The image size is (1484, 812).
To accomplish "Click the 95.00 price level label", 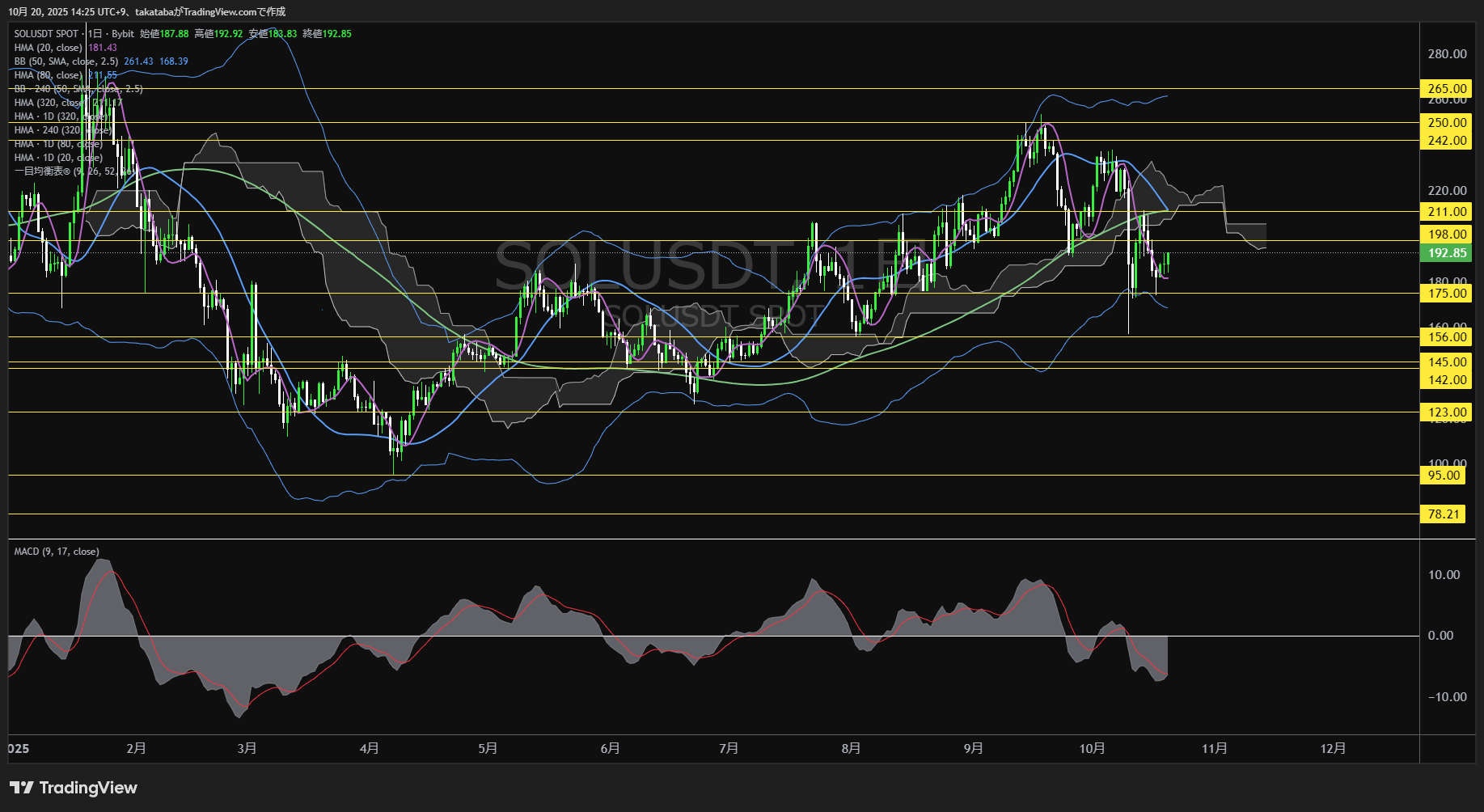I will point(1443,476).
